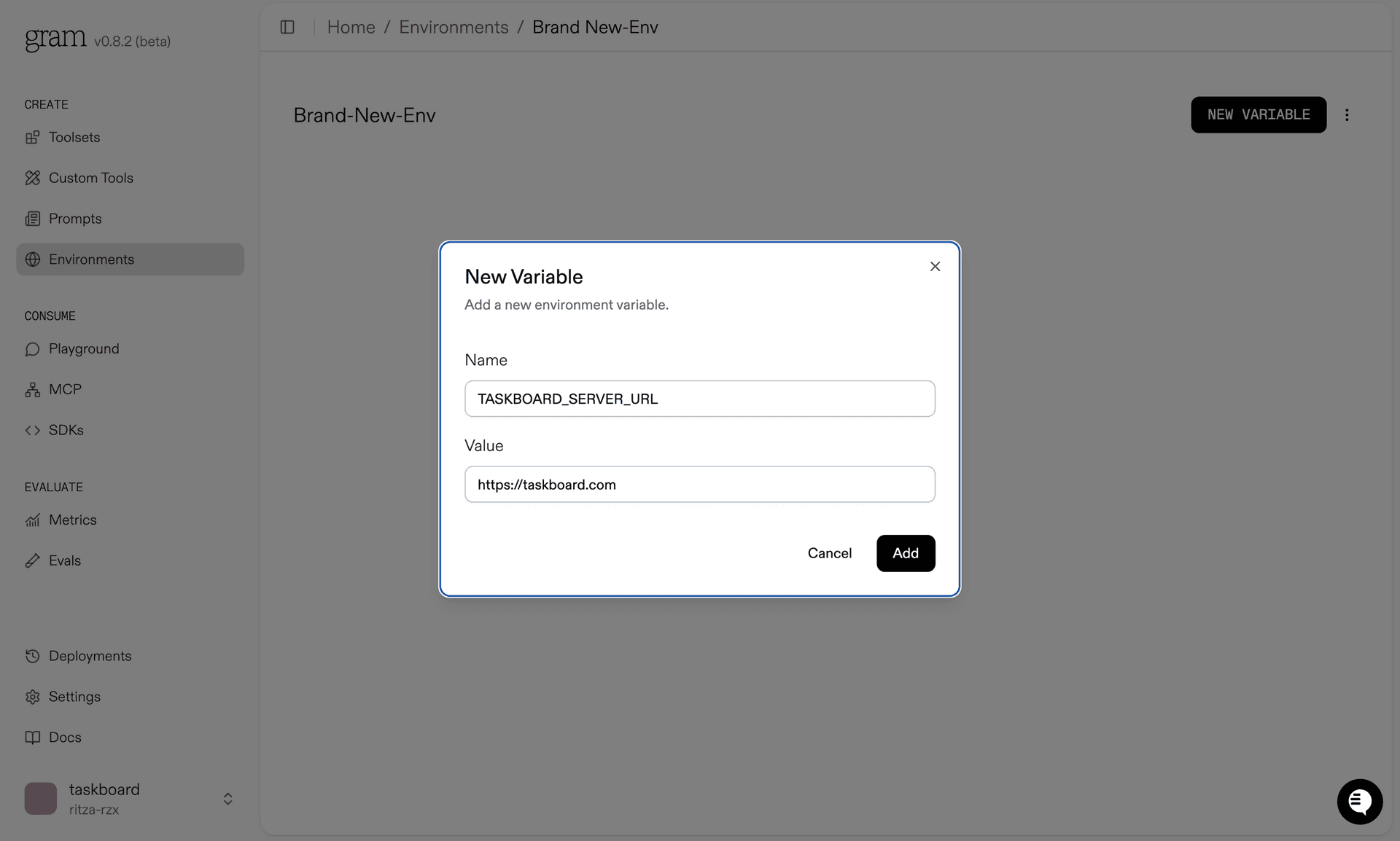Open the three-dot options menu for Brand-New-Env
The height and width of the screenshot is (841, 1400).
coord(1347,114)
